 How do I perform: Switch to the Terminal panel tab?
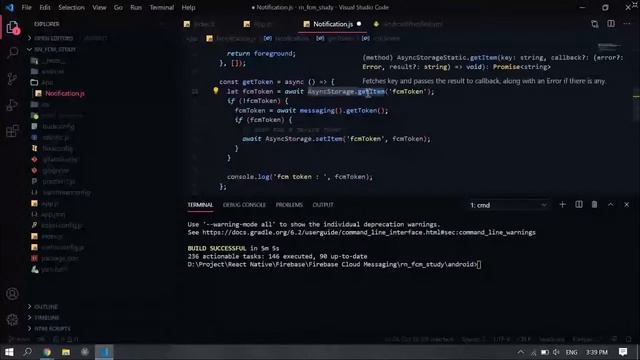pyautogui.click(x=200, y=205)
